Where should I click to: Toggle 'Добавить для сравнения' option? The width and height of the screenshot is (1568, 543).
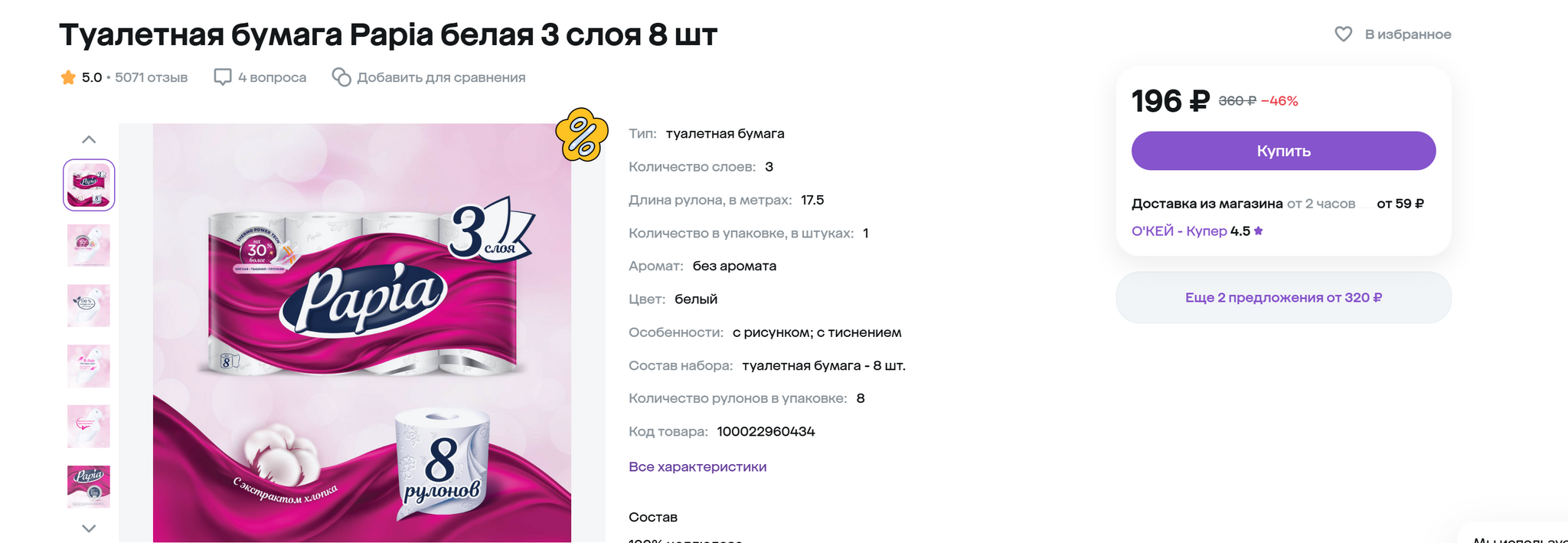pyautogui.click(x=441, y=77)
